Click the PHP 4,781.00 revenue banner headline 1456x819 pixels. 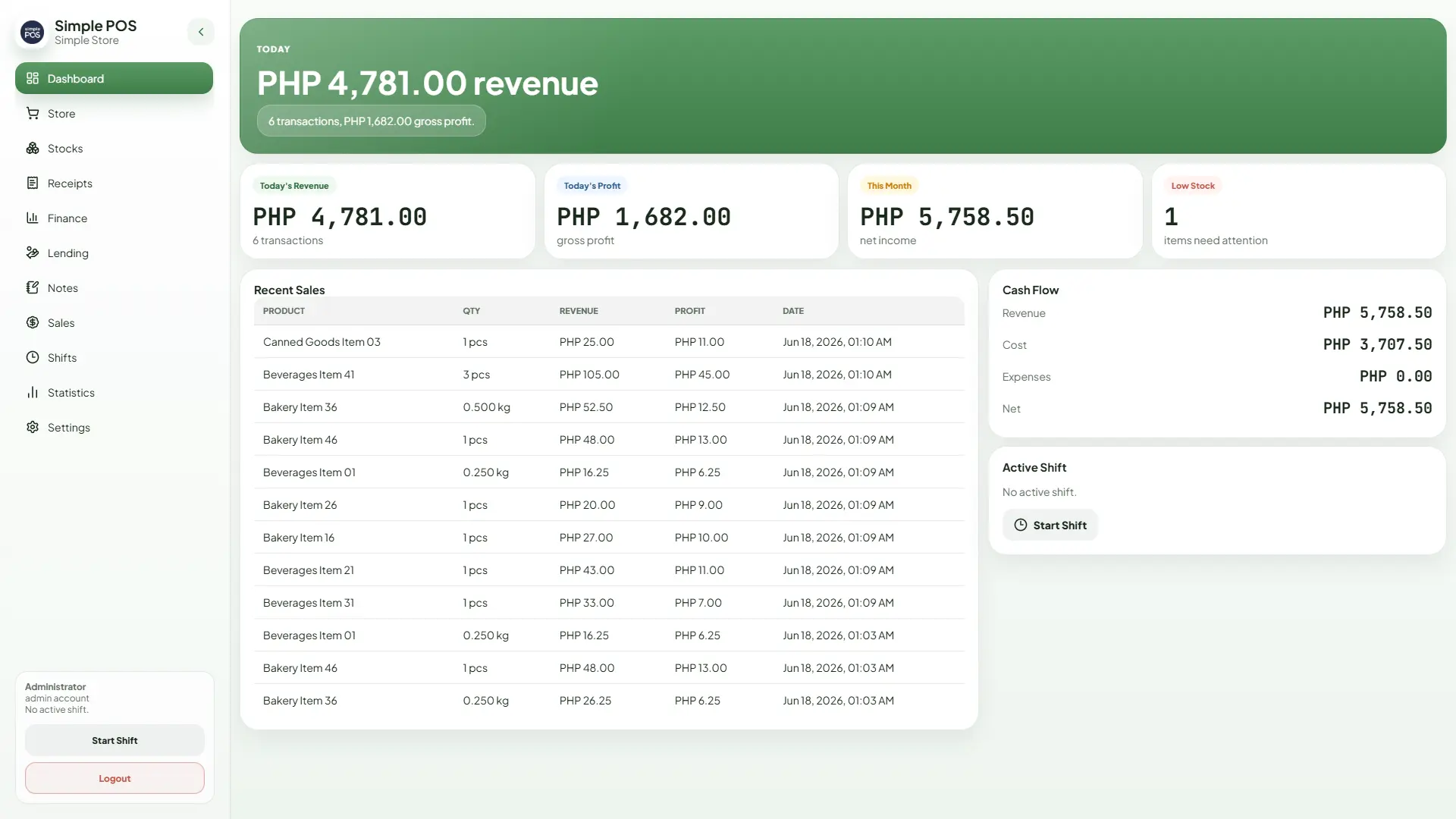tap(428, 83)
